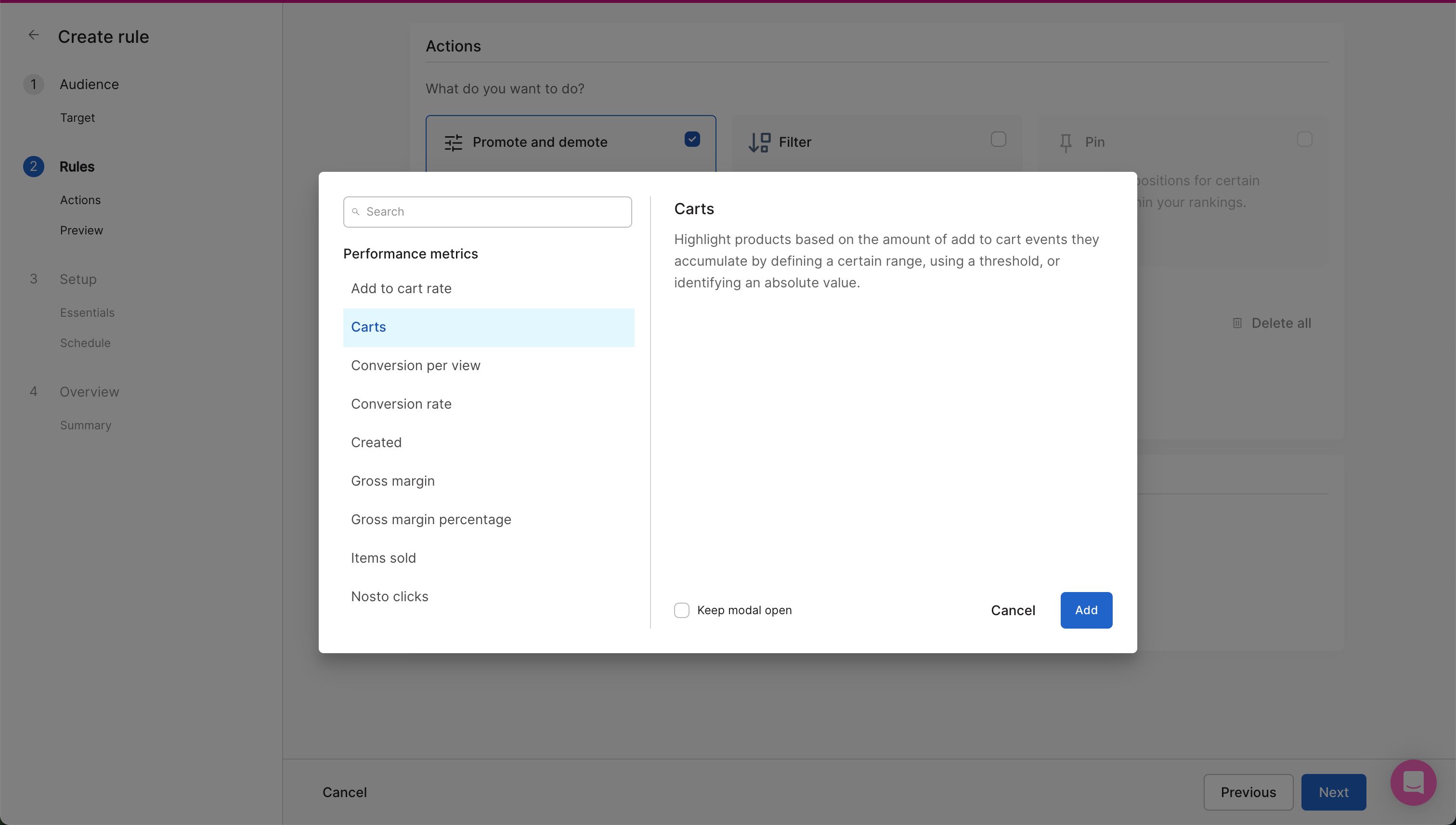The image size is (1456, 825).
Task: Click the trash icon beside Delete all
Action: coord(1237,323)
